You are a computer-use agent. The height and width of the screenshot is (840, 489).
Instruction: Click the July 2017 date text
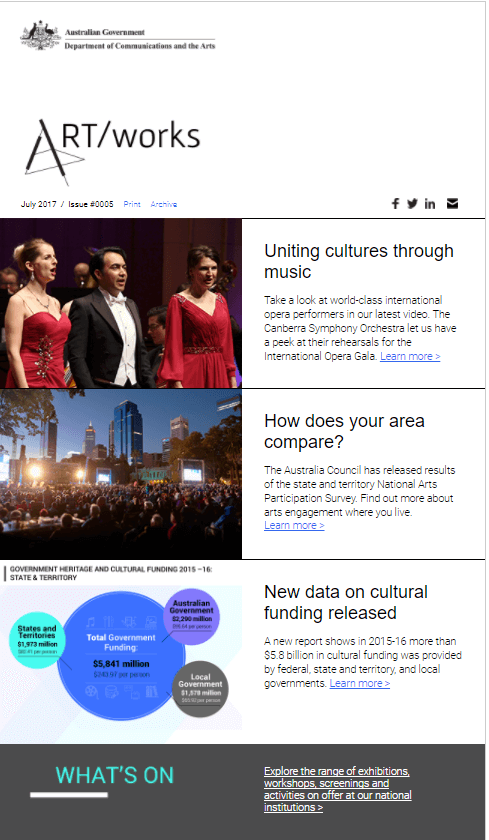pyautogui.click(x=39, y=204)
